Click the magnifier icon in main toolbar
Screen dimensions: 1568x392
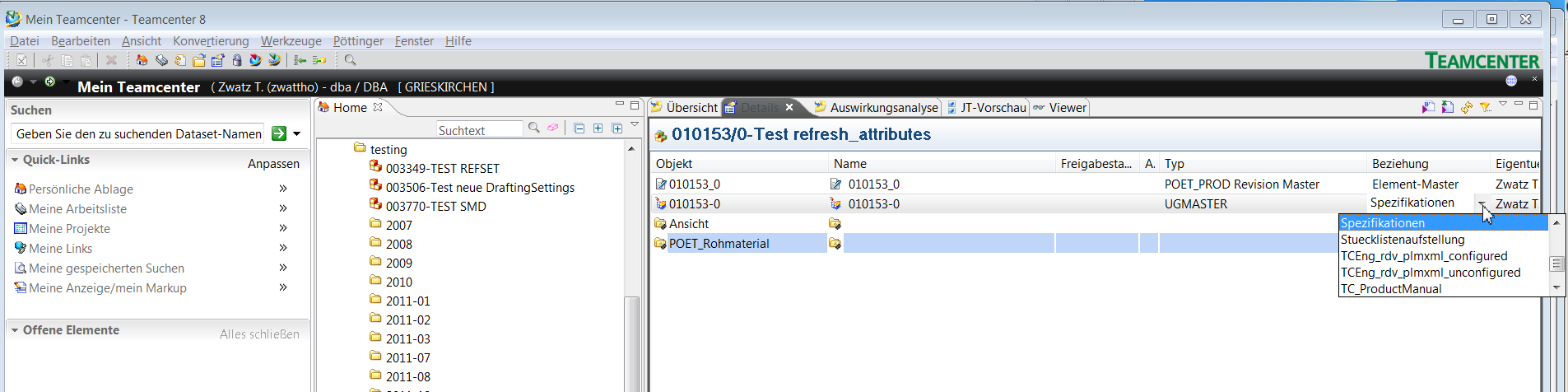click(x=350, y=60)
